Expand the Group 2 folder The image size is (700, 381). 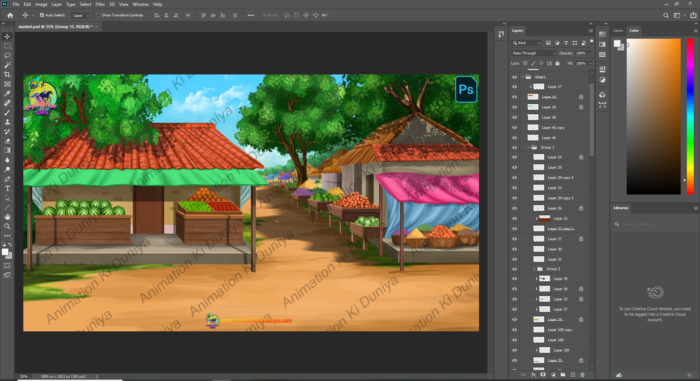click(534, 269)
